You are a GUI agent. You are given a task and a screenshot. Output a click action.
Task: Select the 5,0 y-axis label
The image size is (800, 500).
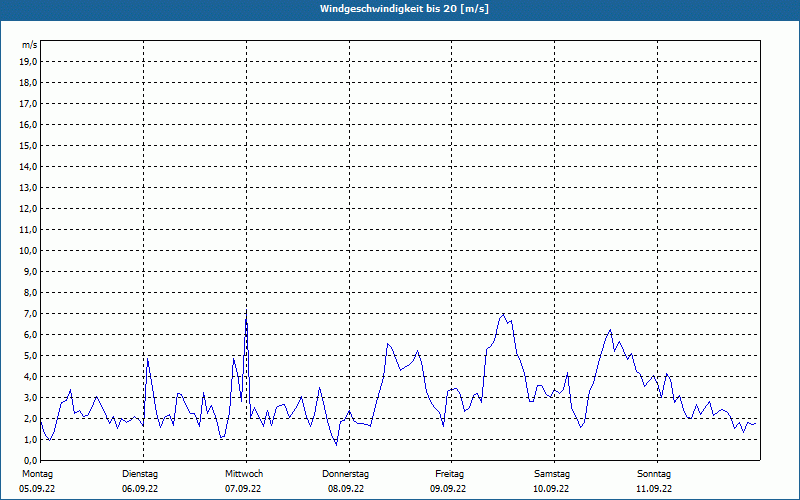coord(30,356)
